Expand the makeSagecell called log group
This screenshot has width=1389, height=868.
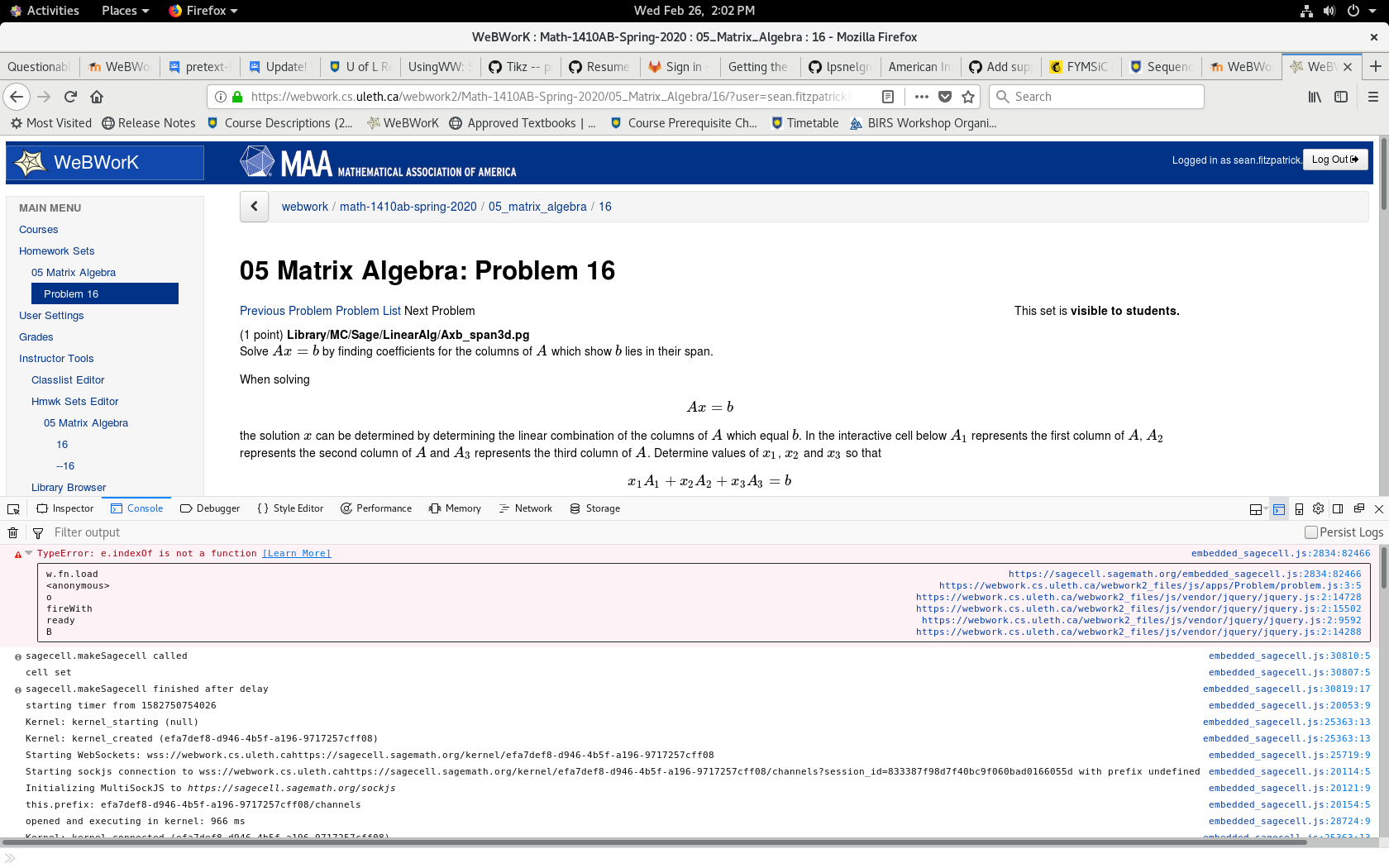pos(18,657)
